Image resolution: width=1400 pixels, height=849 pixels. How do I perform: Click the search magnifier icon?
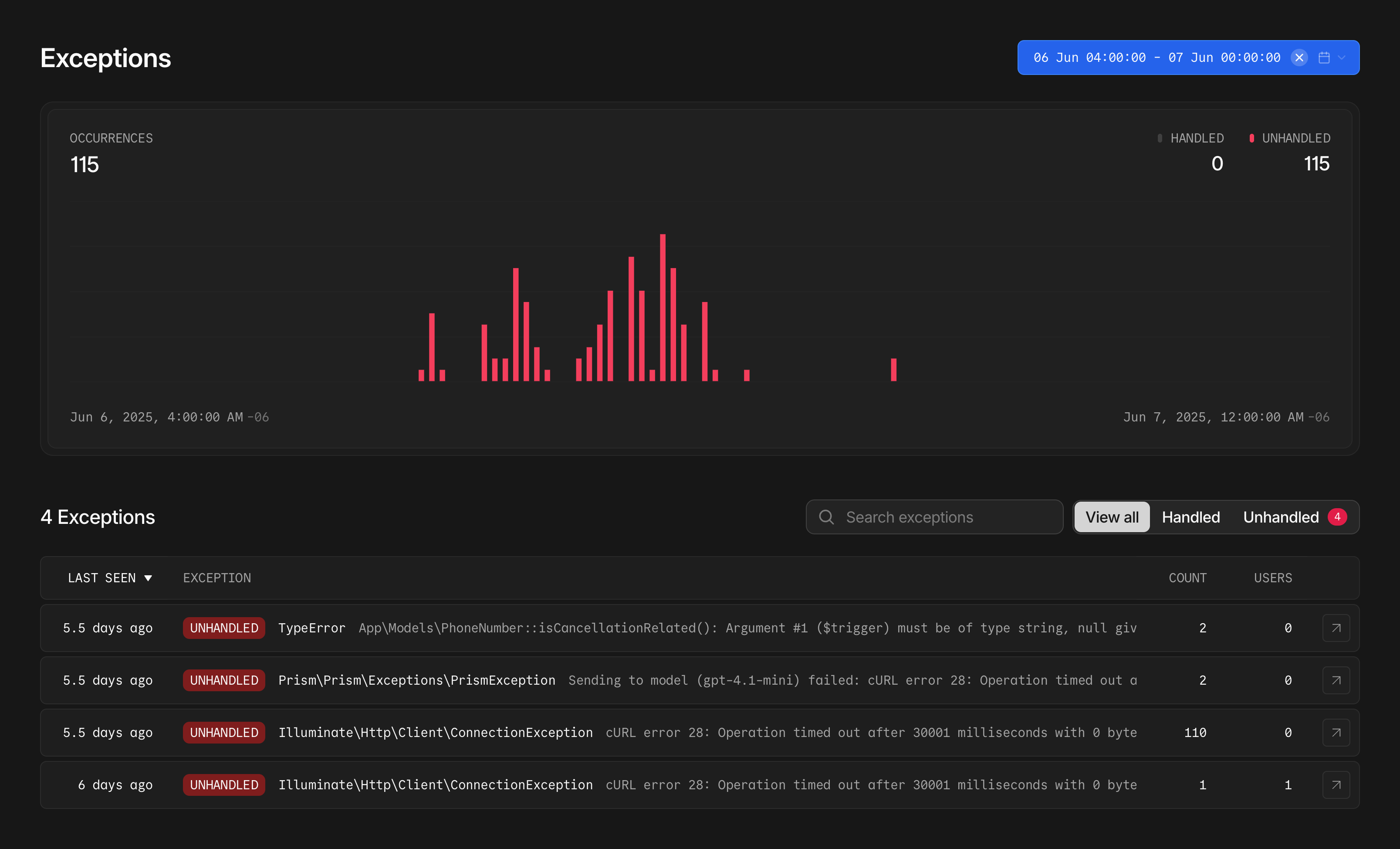pos(826,517)
